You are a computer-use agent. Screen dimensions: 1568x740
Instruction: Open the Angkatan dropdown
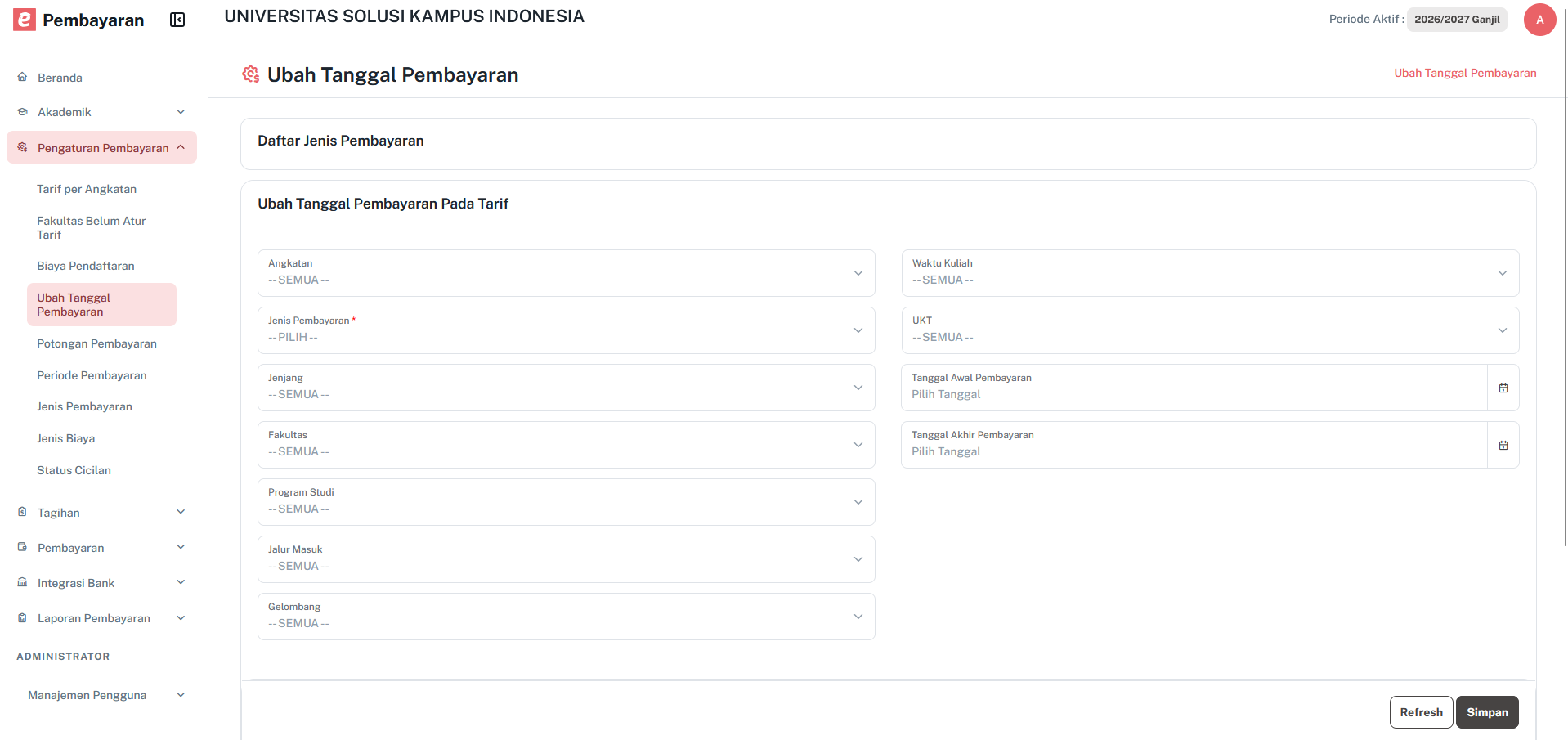pos(566,273)
